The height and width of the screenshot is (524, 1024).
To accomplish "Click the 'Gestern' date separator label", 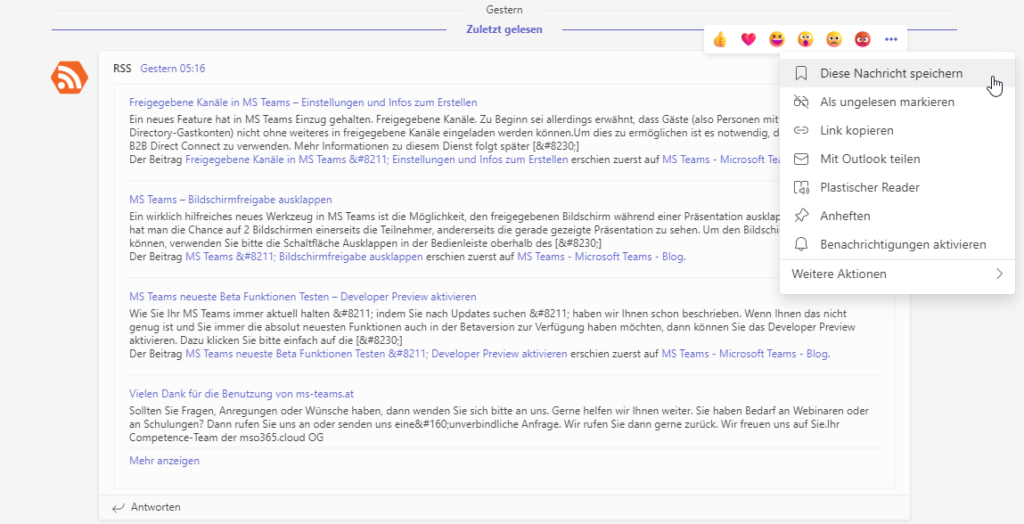I will coord(504,10).
